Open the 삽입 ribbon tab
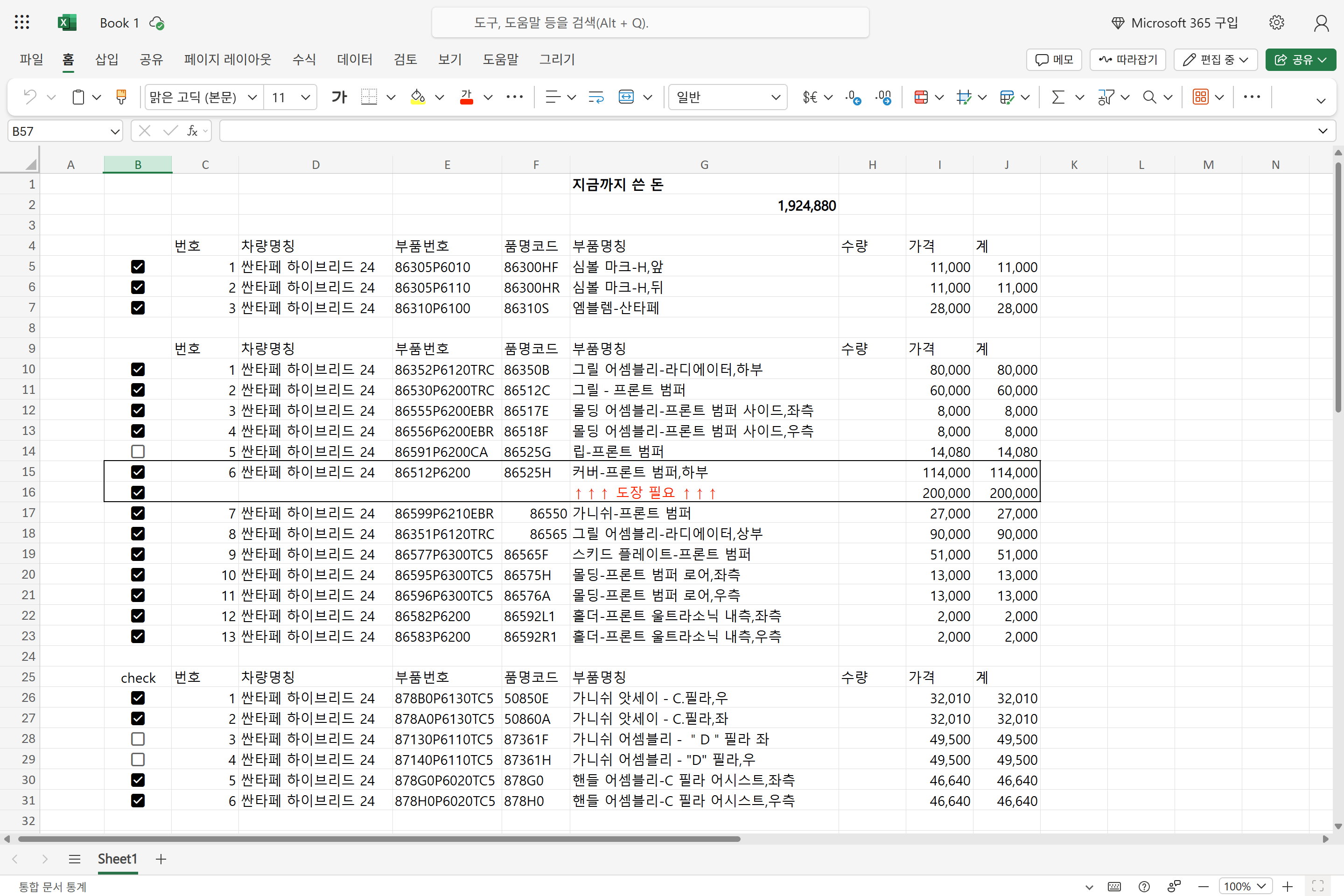The height and width of the screenshot is (896, 1344). coord(106,59)
